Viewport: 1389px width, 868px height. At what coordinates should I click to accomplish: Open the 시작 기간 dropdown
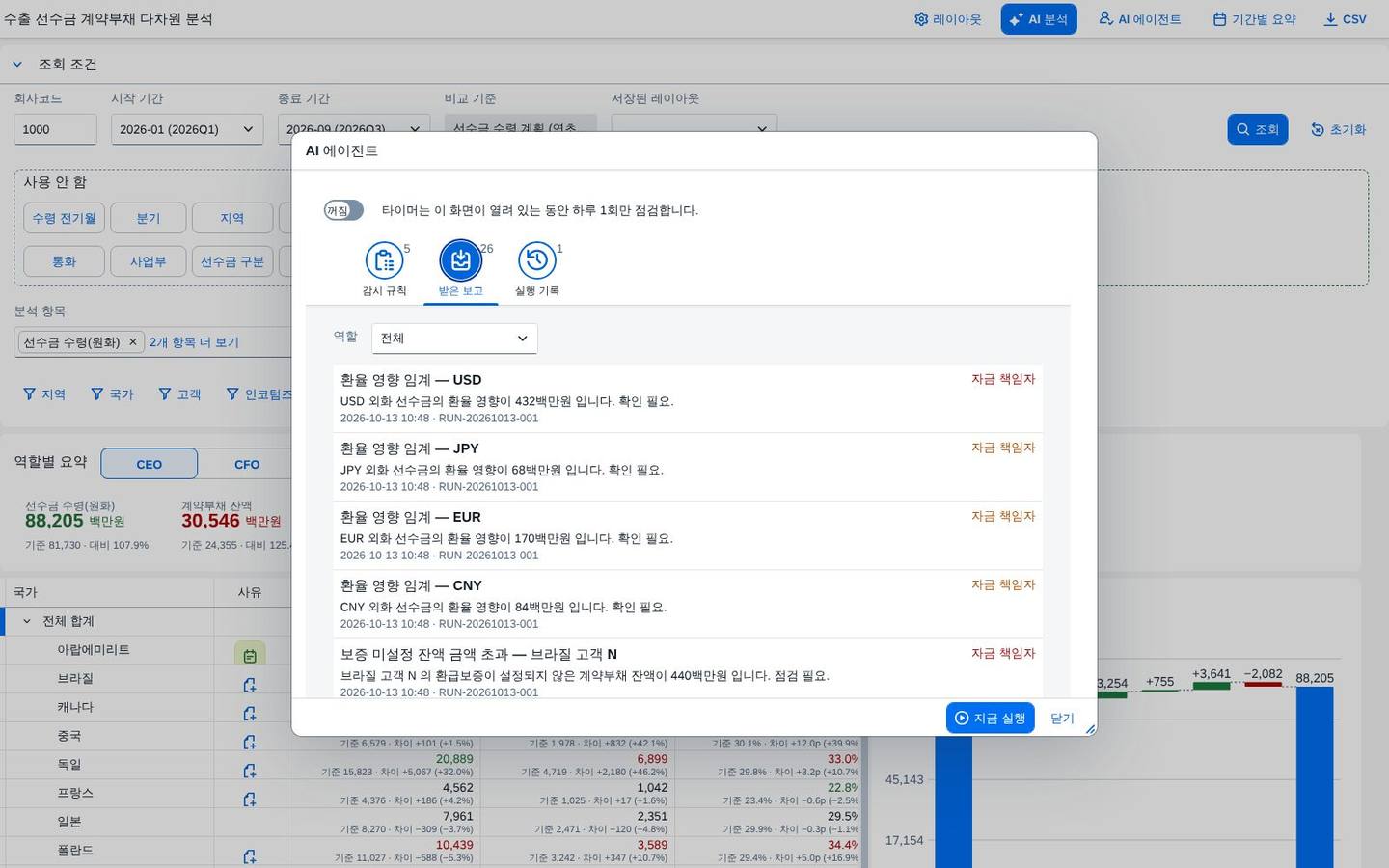187,129
